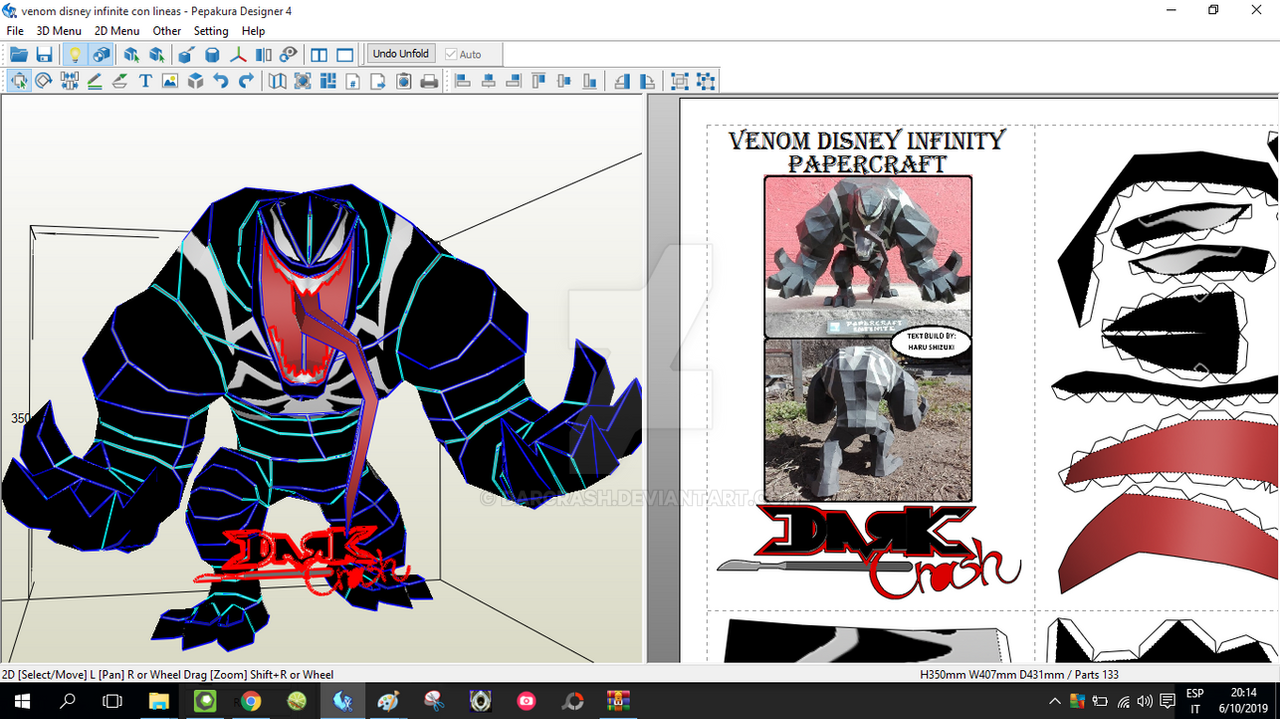1280x719 pixels.
Task: Open WinRAR from the taskbar
Action: (618, 701)
